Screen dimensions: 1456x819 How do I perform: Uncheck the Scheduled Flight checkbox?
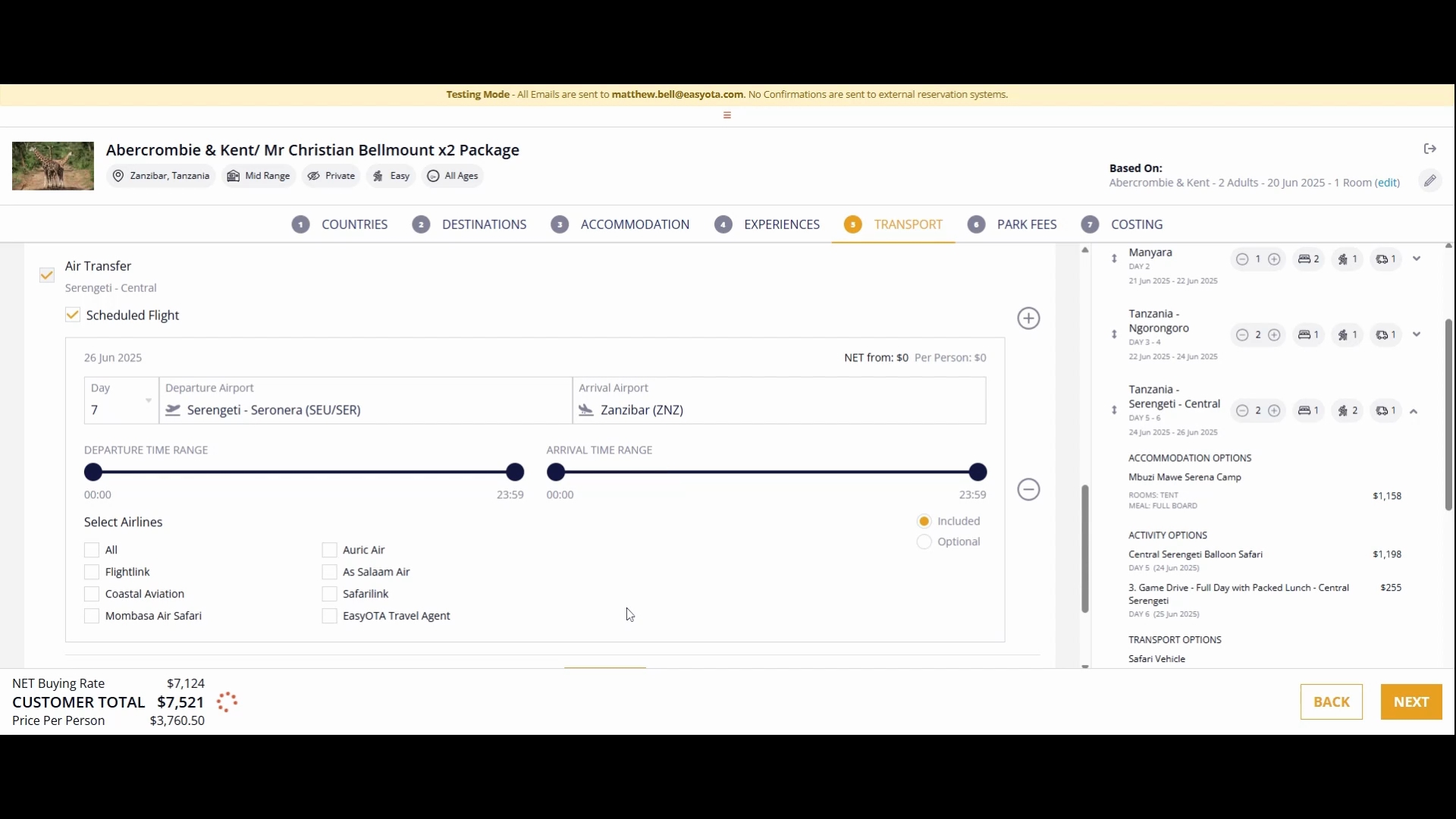(73, 315)
